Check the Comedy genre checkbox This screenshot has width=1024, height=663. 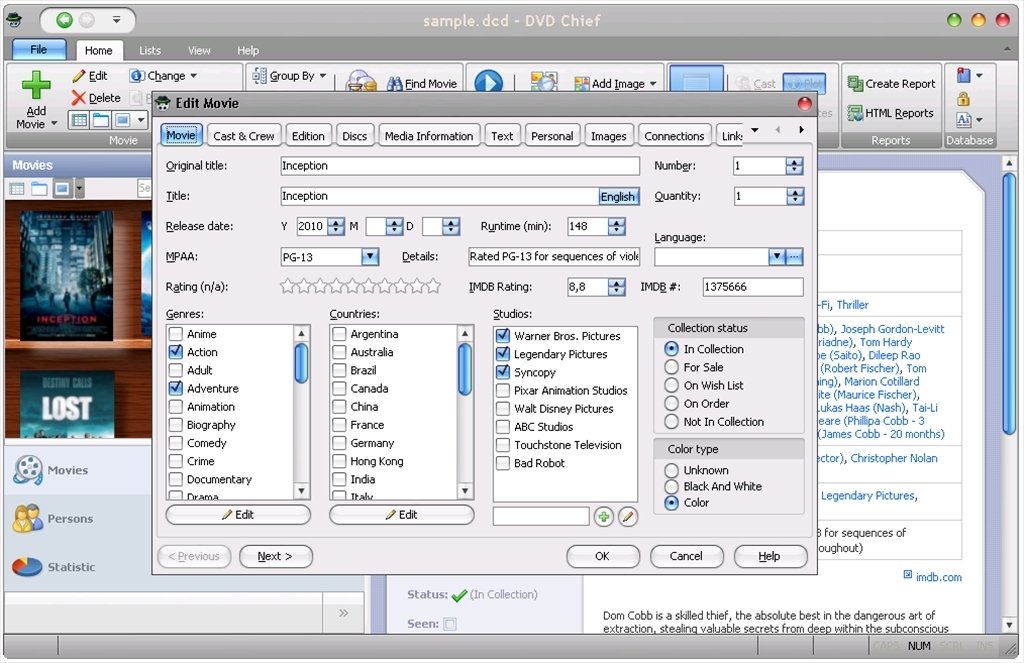click(x=176, y=443)
